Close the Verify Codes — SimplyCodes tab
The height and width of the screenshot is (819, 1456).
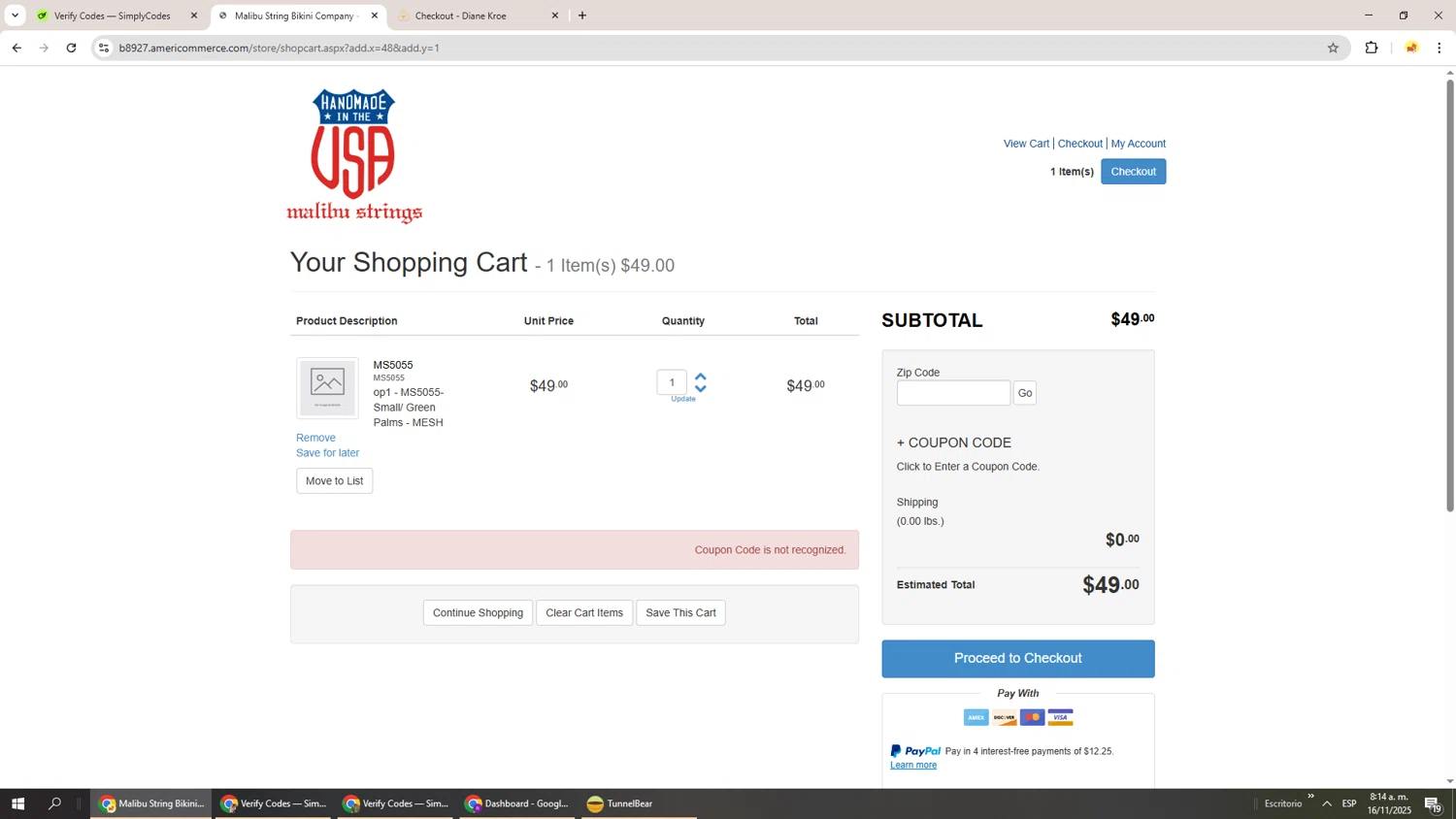(x=193, y=16)
